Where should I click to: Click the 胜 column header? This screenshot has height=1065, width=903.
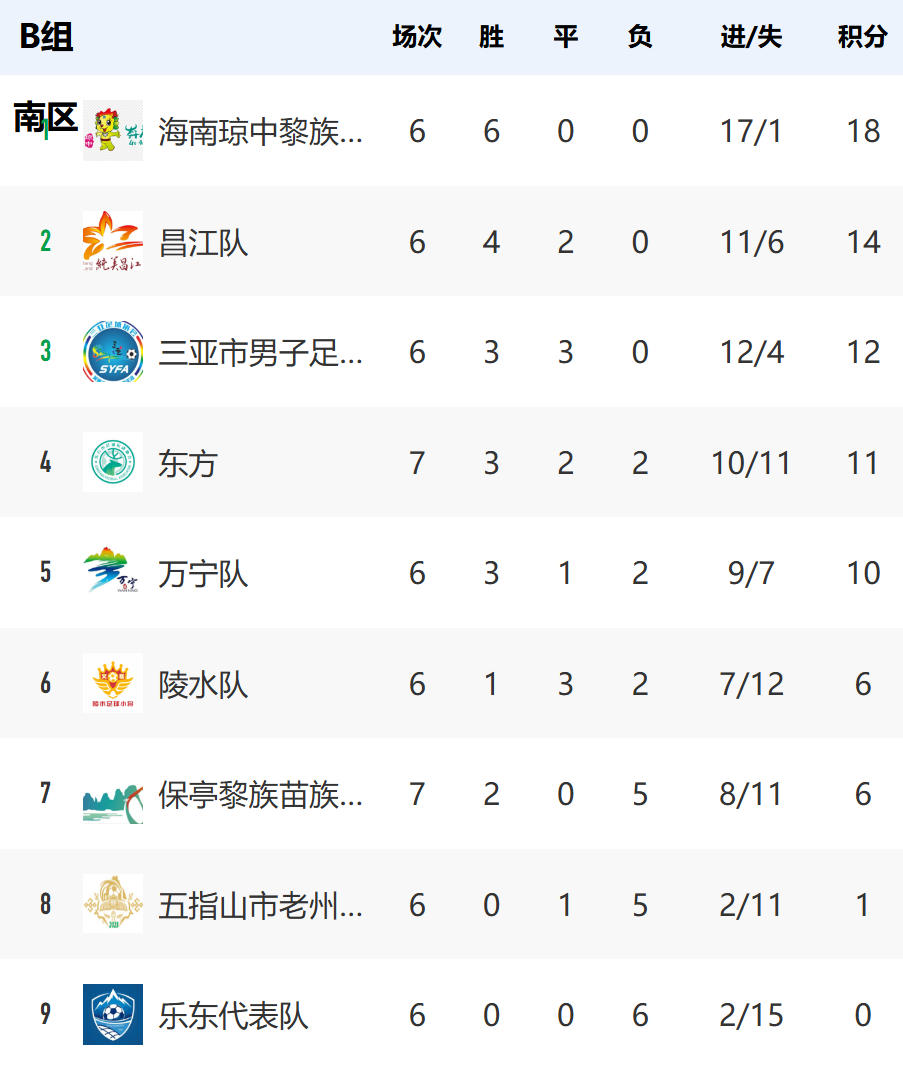click(491, 37)
